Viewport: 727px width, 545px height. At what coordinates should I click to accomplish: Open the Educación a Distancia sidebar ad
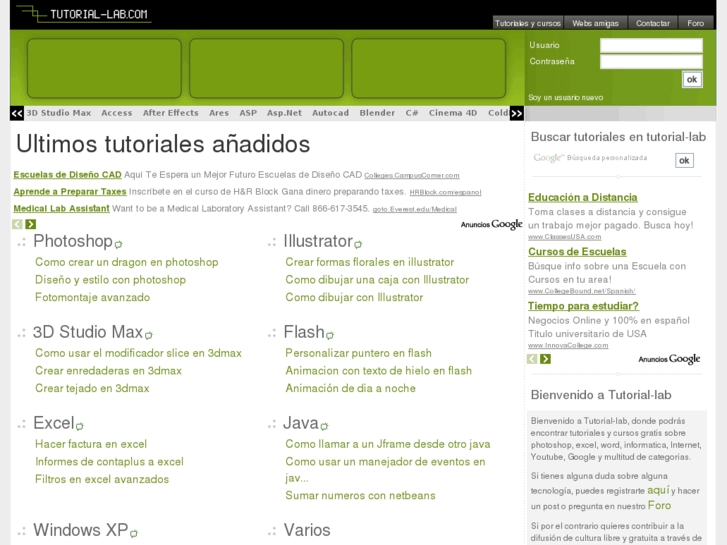point(582,198)
